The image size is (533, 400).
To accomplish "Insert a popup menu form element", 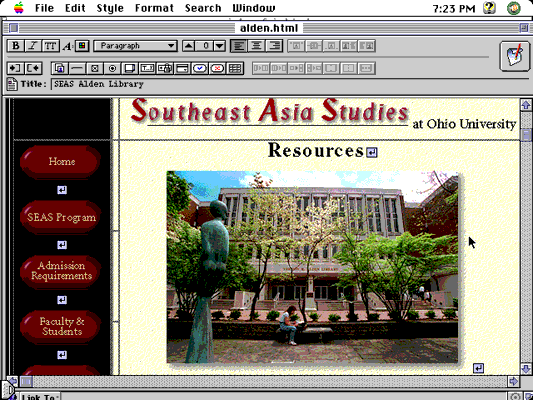I will [x=183, y=68].
